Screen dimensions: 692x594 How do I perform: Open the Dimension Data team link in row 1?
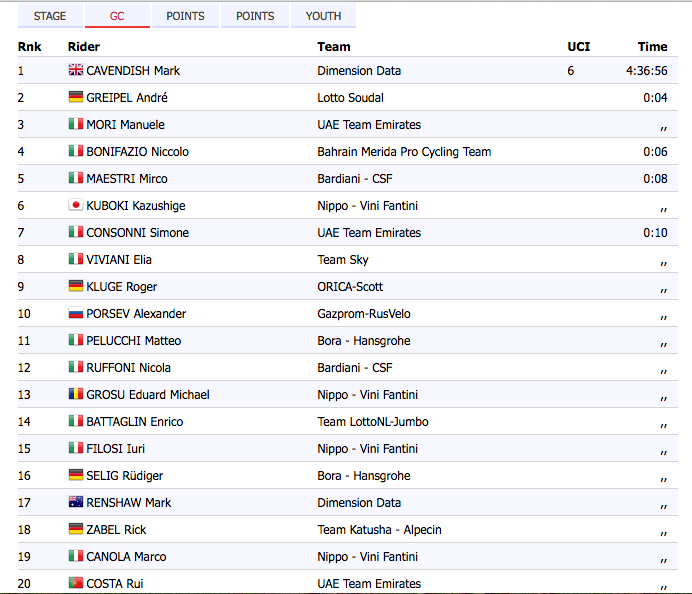(x=359, y=70)
